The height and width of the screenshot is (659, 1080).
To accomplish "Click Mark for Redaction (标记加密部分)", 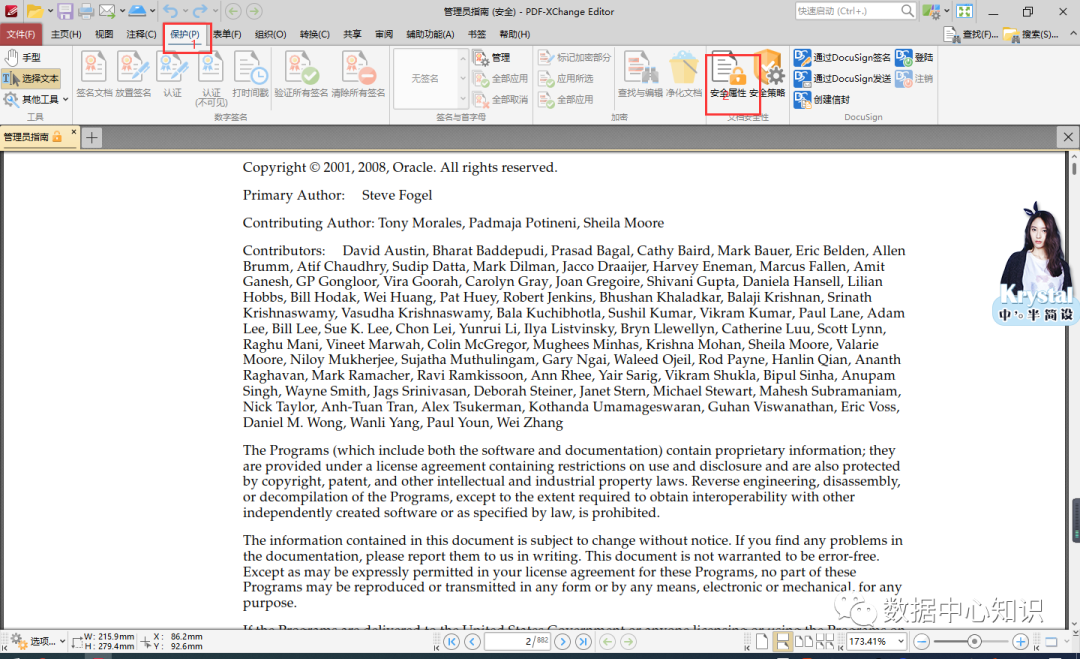I will tap(574, 58).
